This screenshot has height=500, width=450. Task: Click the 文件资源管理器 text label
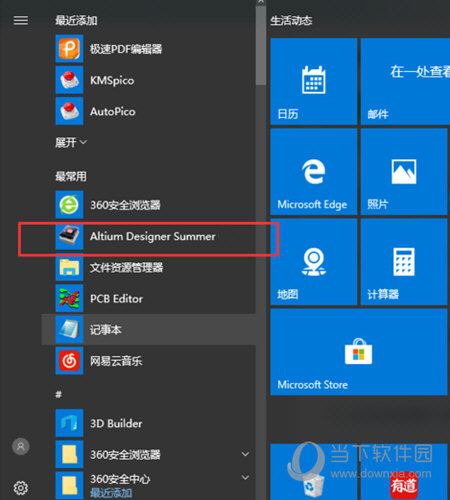click(x=126, y=267)
